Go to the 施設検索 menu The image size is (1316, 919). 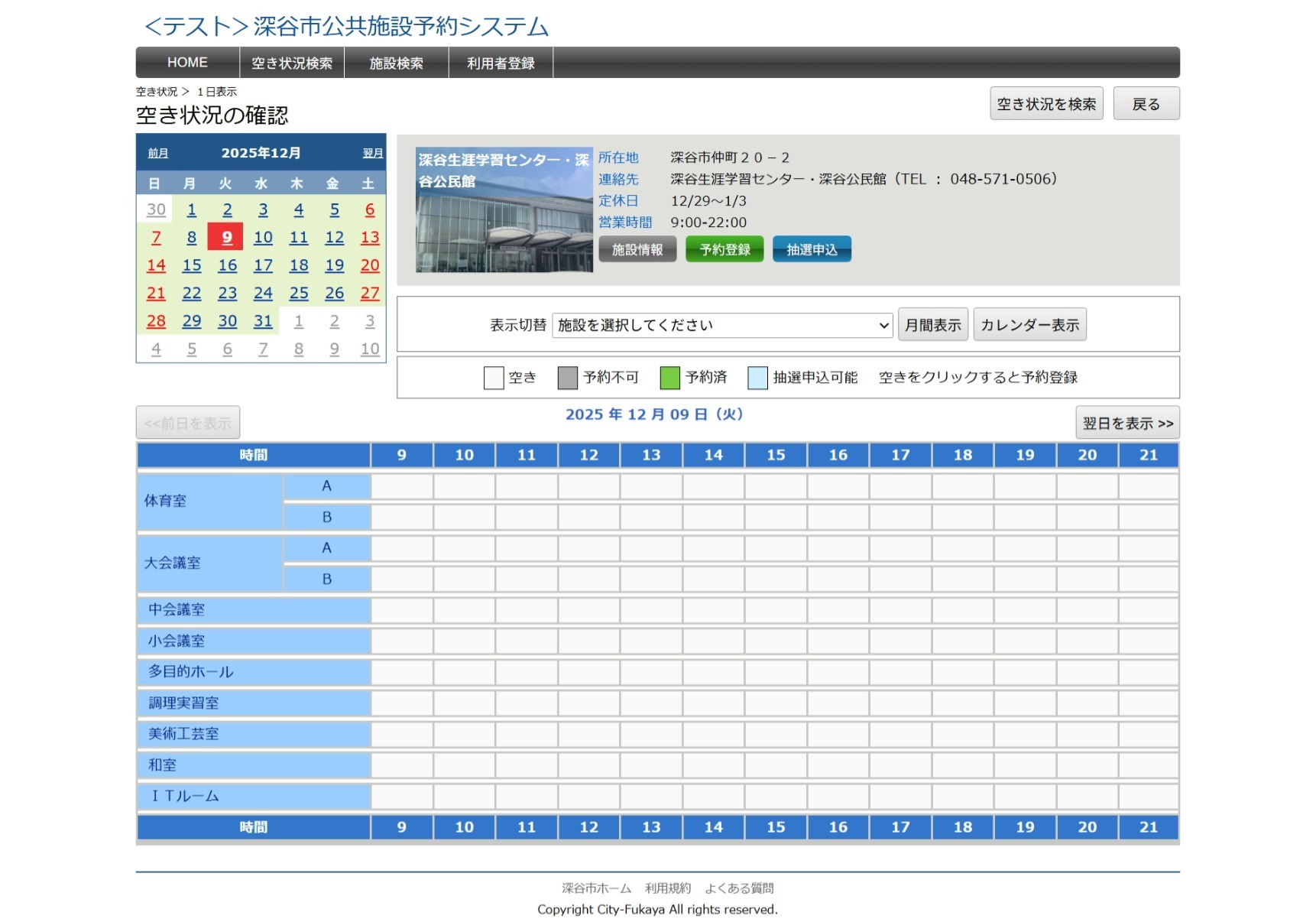tap(396, 63)
